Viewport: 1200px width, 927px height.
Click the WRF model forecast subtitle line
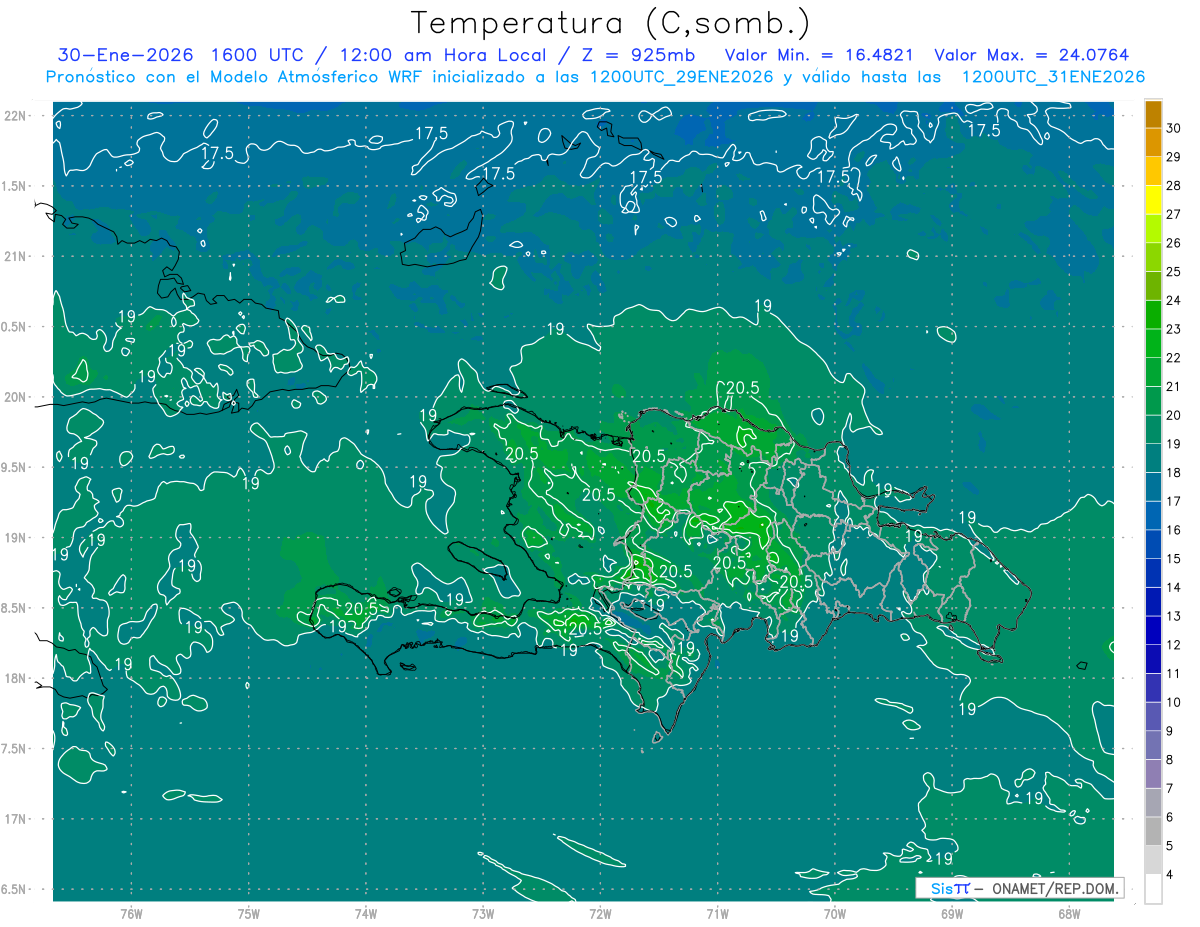point(596,77)
